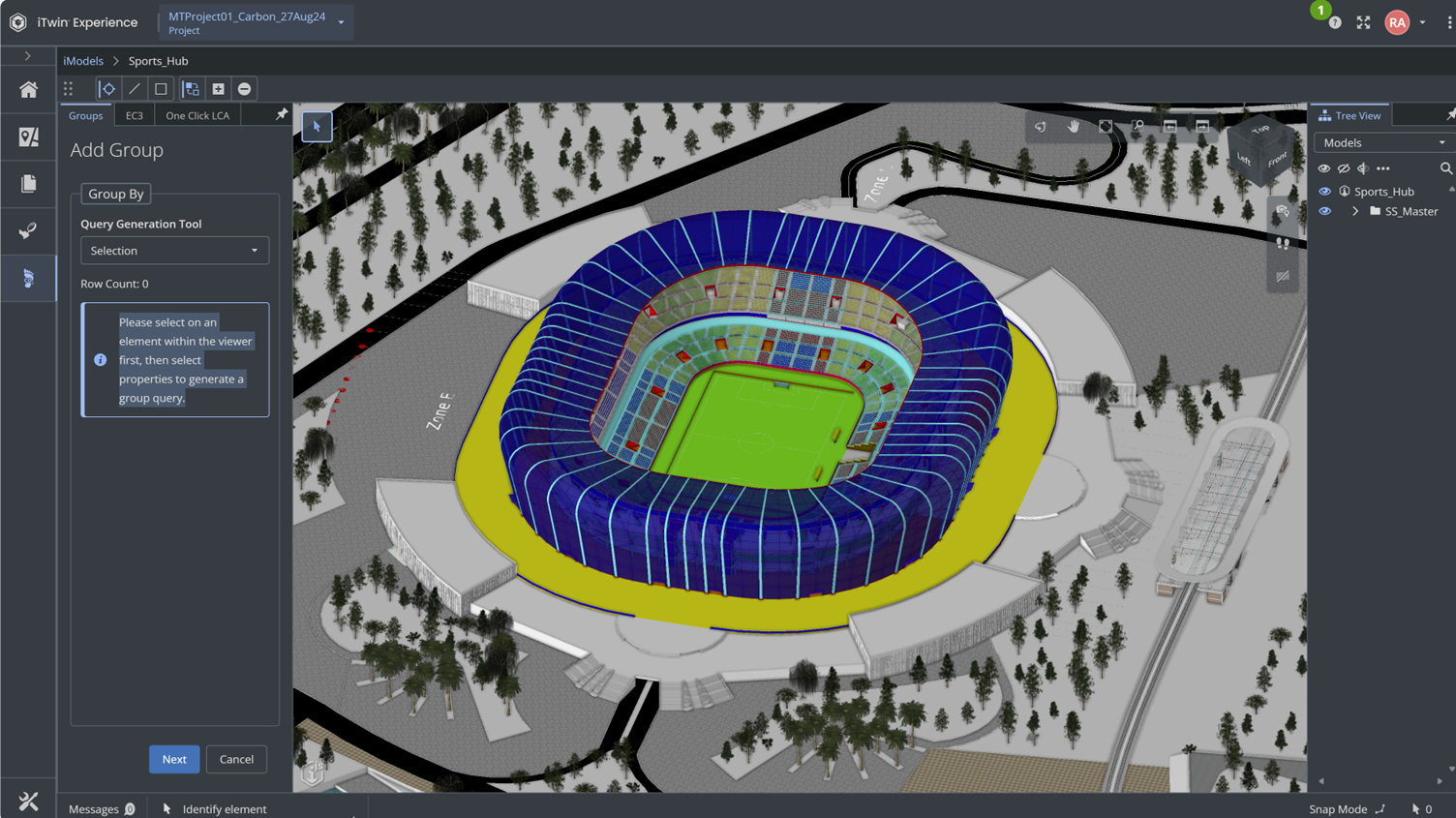
Task: Expand the SS_Master tree folder
Action: [1355, 211]
